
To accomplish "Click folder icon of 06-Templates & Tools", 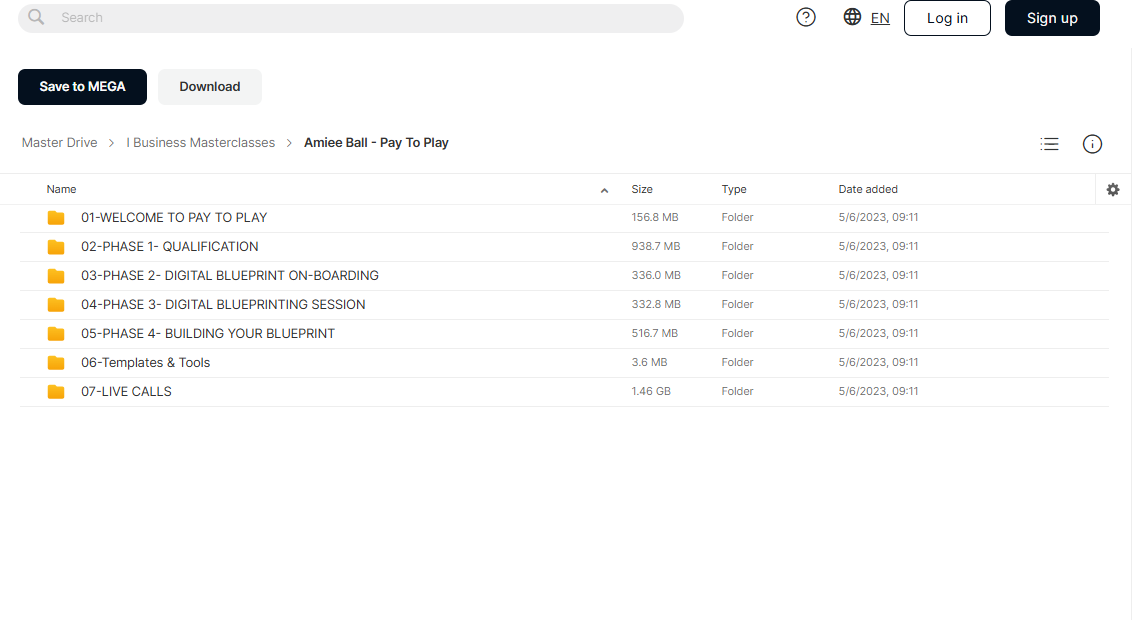I will (x=56, y=362).
